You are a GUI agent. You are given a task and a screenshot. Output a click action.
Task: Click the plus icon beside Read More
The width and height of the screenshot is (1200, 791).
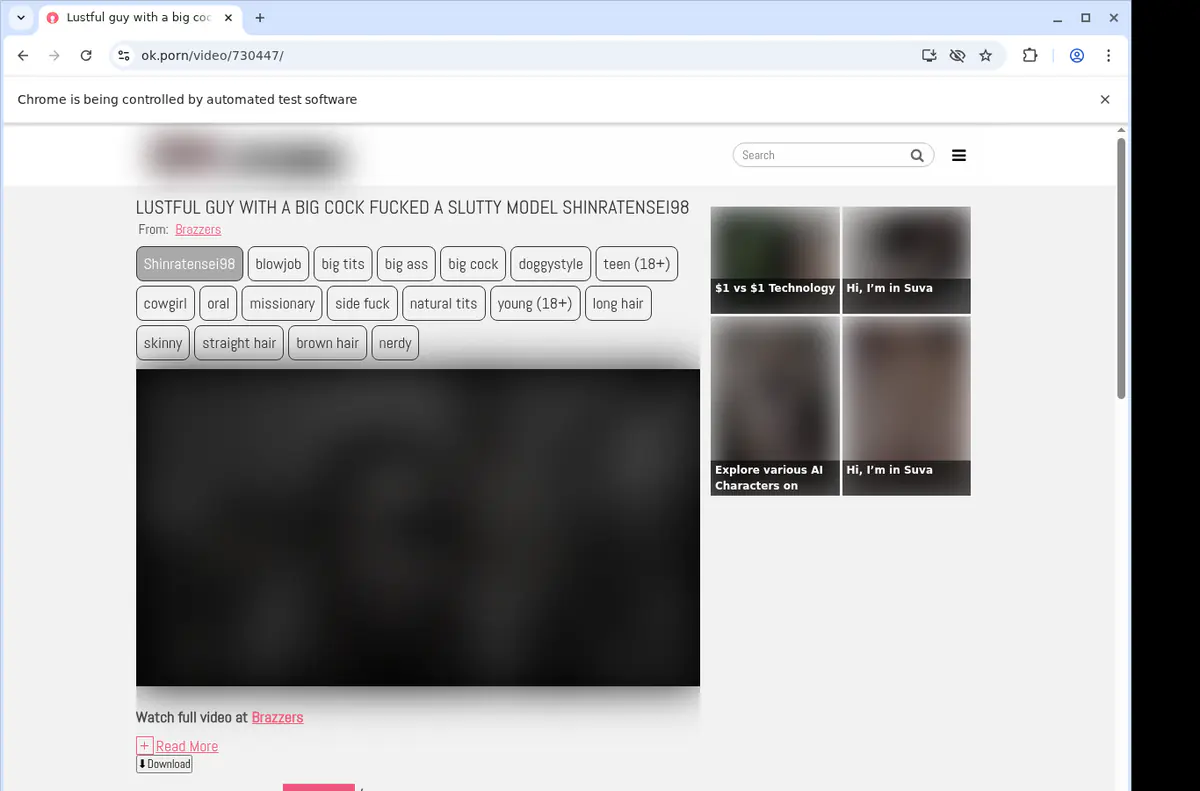click(x=144, y=745)
